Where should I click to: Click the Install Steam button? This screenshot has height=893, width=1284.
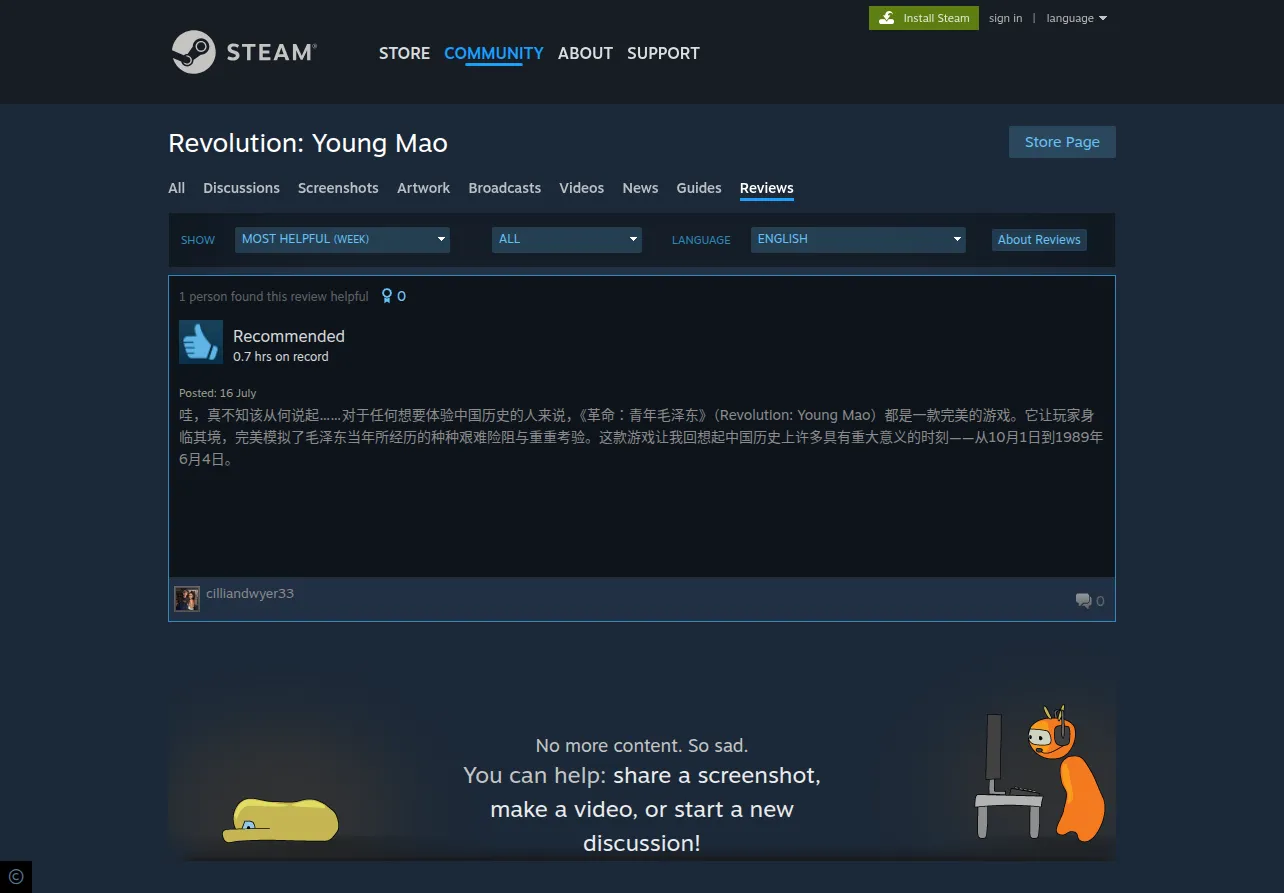(924, 18)
